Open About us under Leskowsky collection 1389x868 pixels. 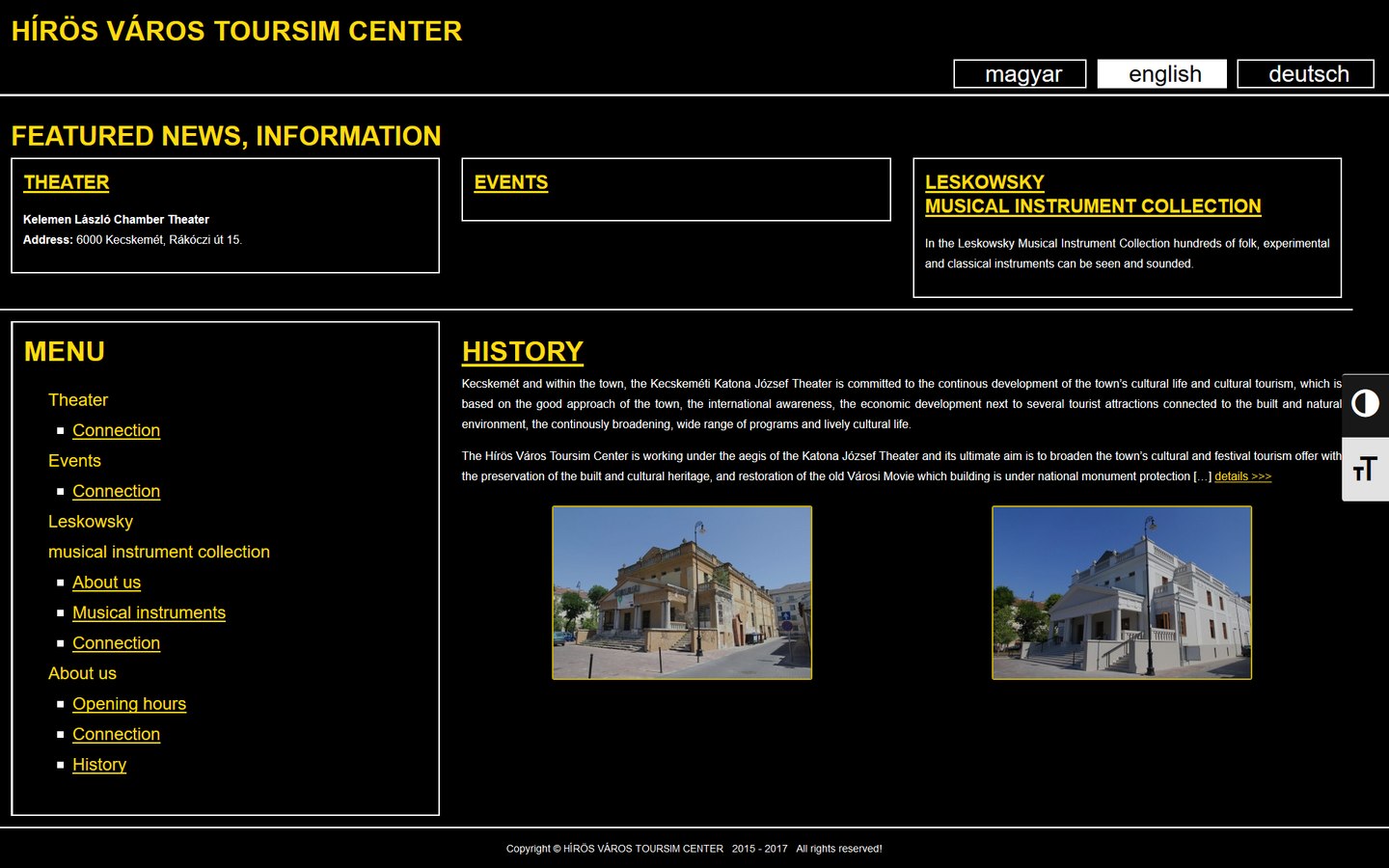[x=106, y=583]
